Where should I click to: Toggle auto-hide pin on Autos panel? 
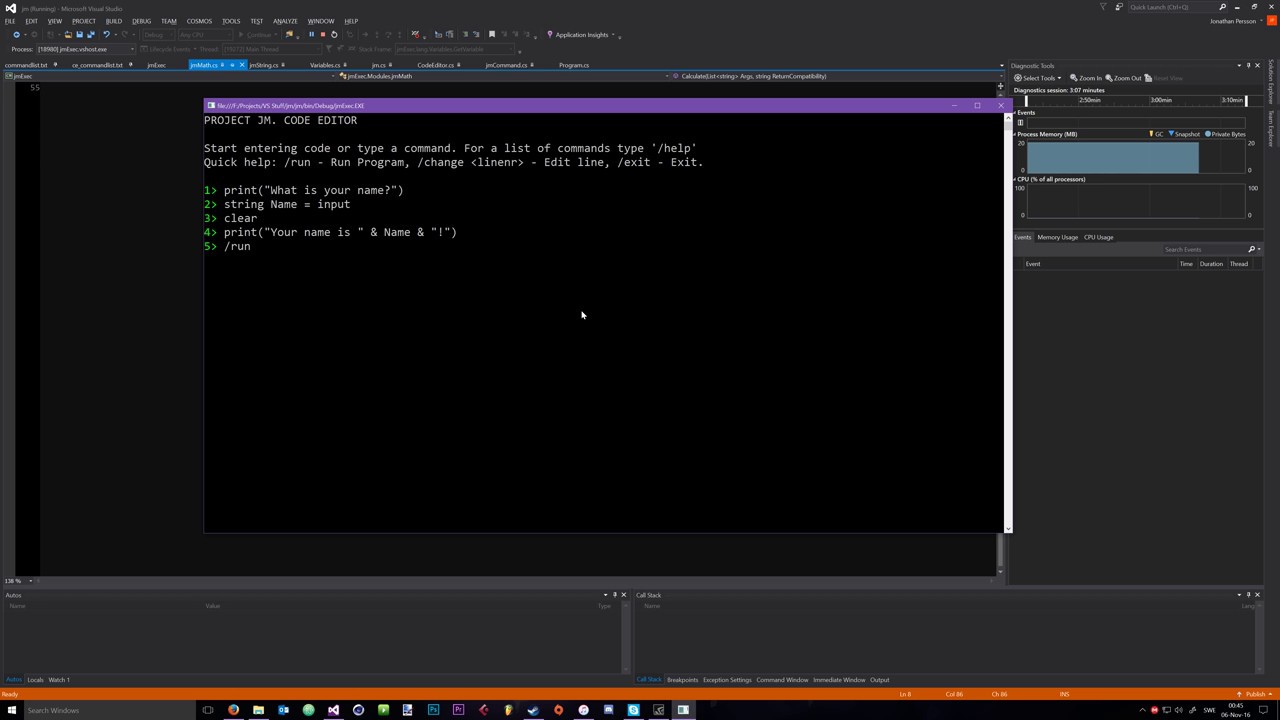(614, 595)
